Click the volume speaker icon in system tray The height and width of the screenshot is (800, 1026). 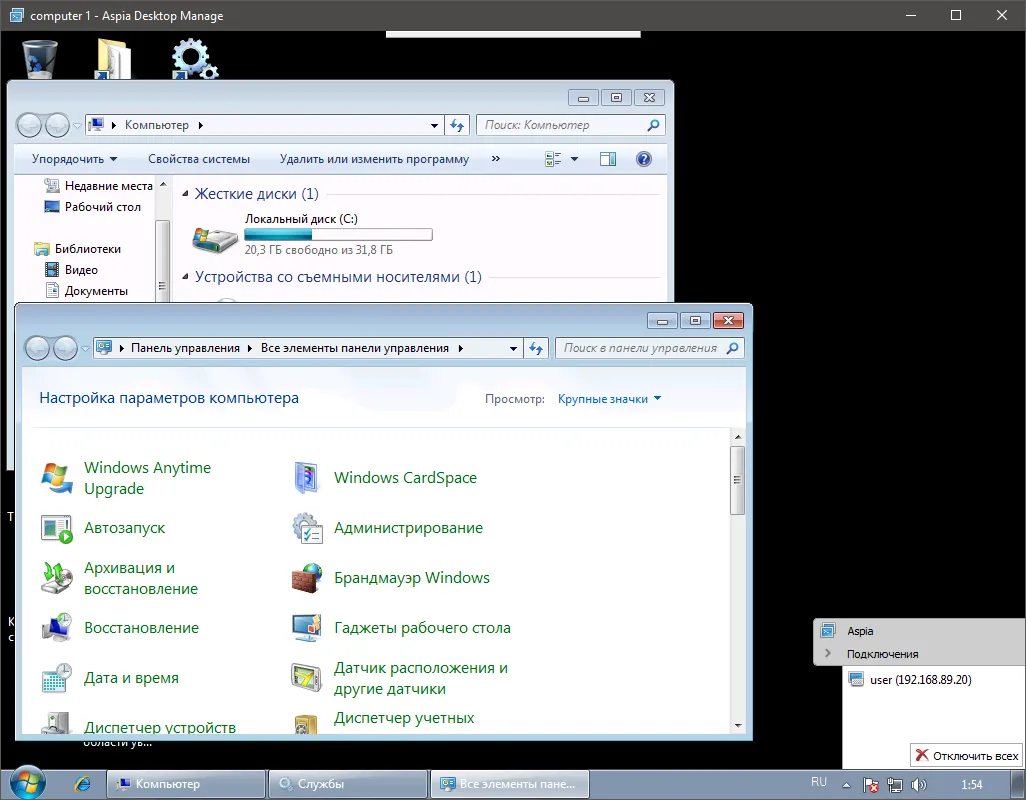pyautogui.click(x=919, y=784)
